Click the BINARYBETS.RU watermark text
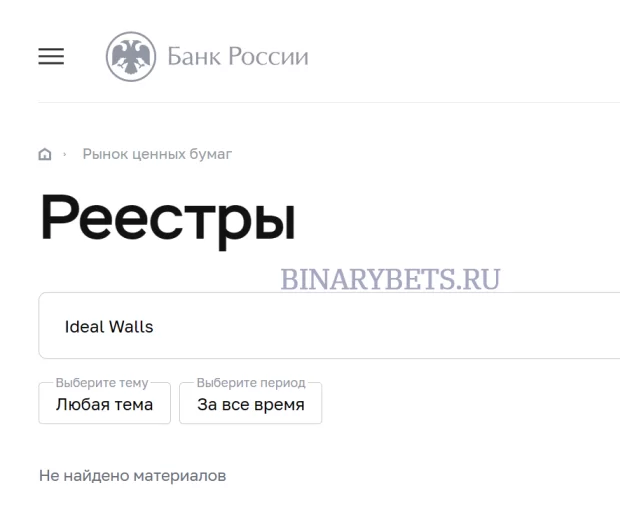The height and width of the screenshot is (518, 620). (x=390, y=279)
